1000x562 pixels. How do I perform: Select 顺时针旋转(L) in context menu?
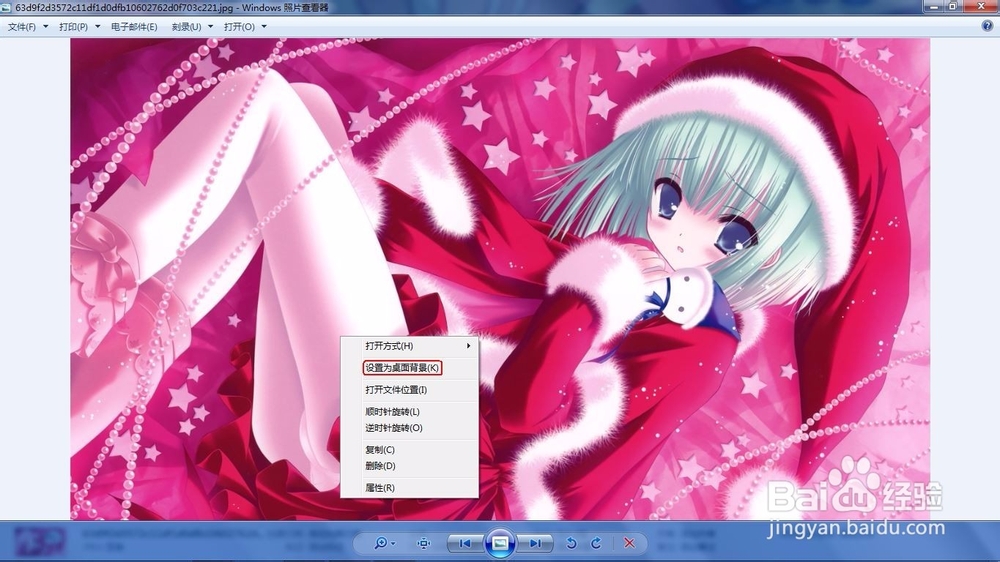409,411
